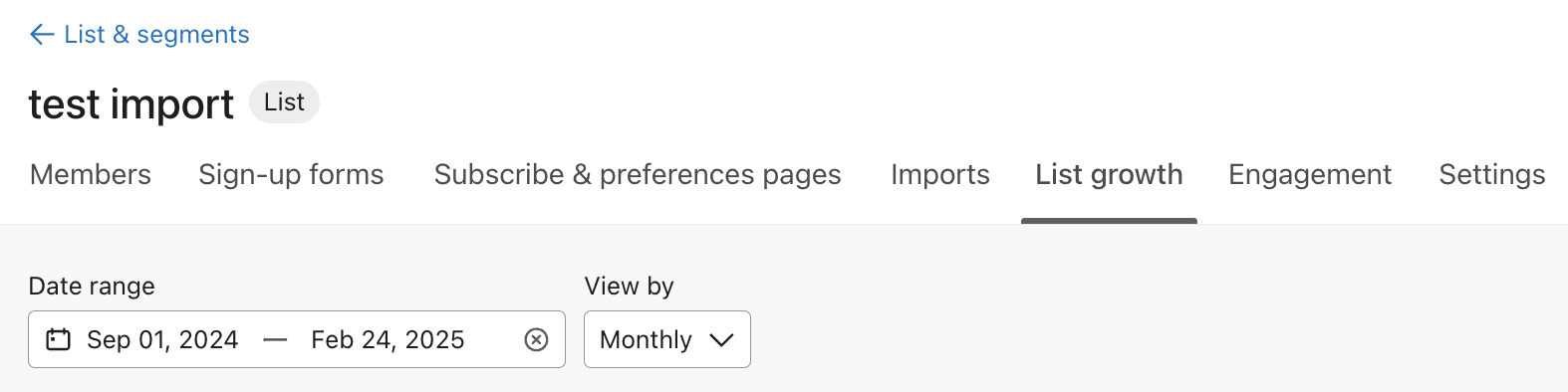Select the Imports tab

coord(940,175)
